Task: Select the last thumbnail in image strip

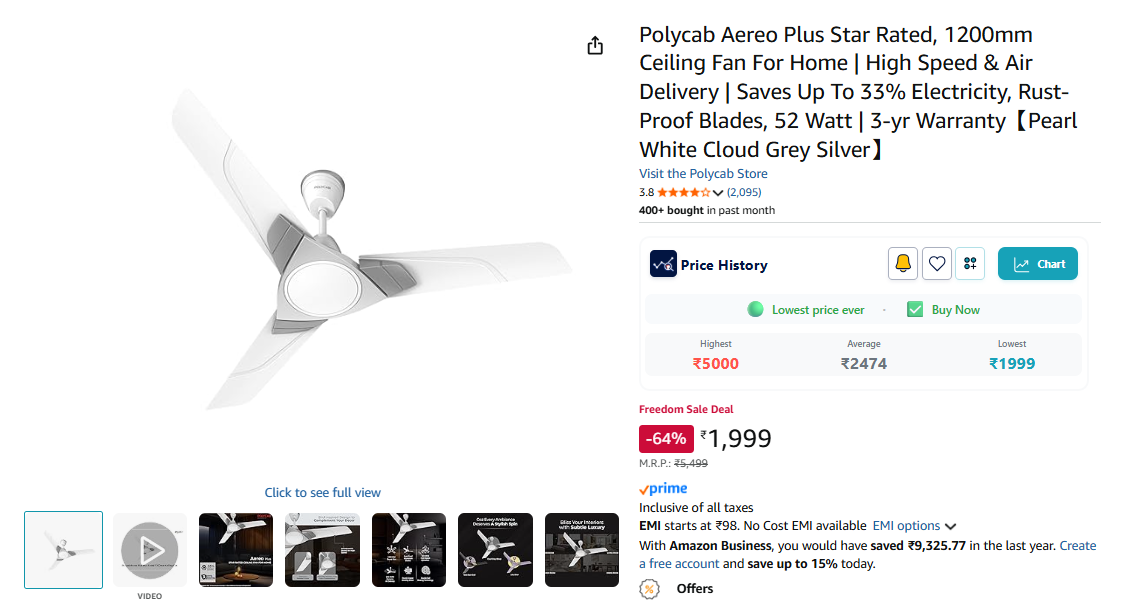Action: 582,549
